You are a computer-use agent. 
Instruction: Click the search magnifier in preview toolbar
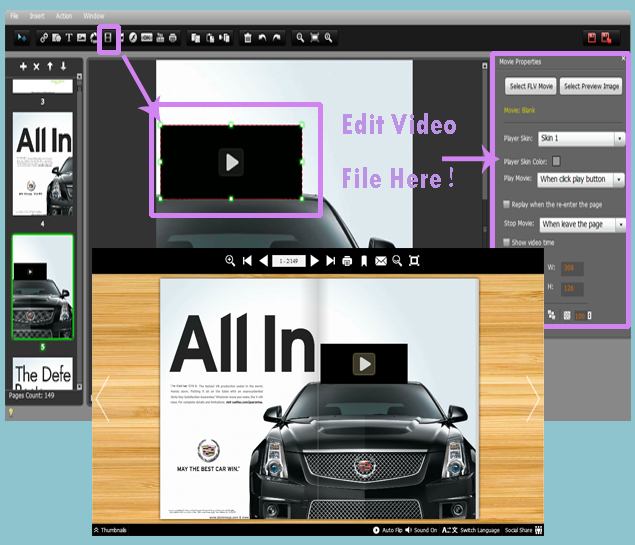397,261
